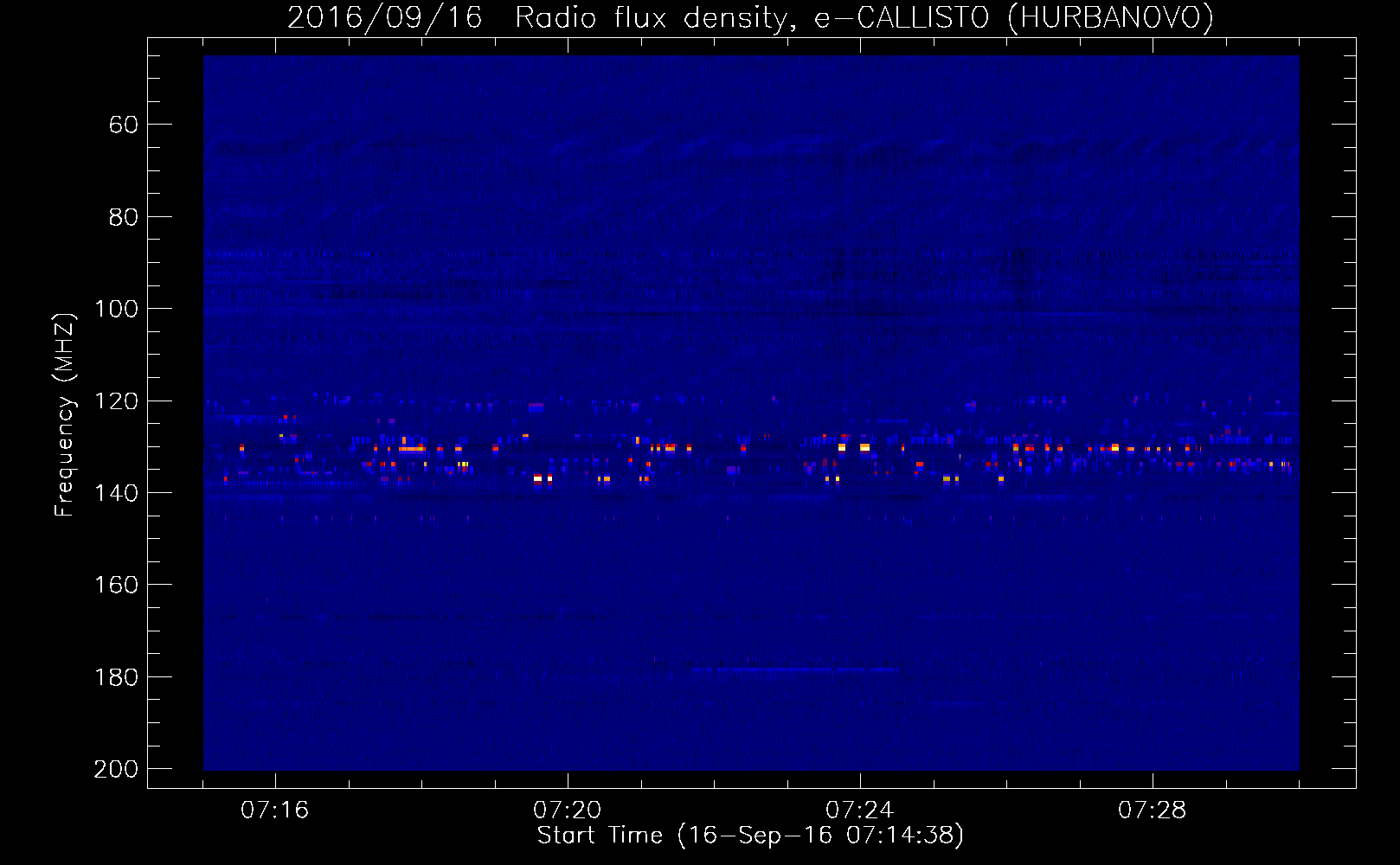The height and width of the screenshot is (865, 1400).
Task: Click the 07:16 time tick label
Action: 275,811
